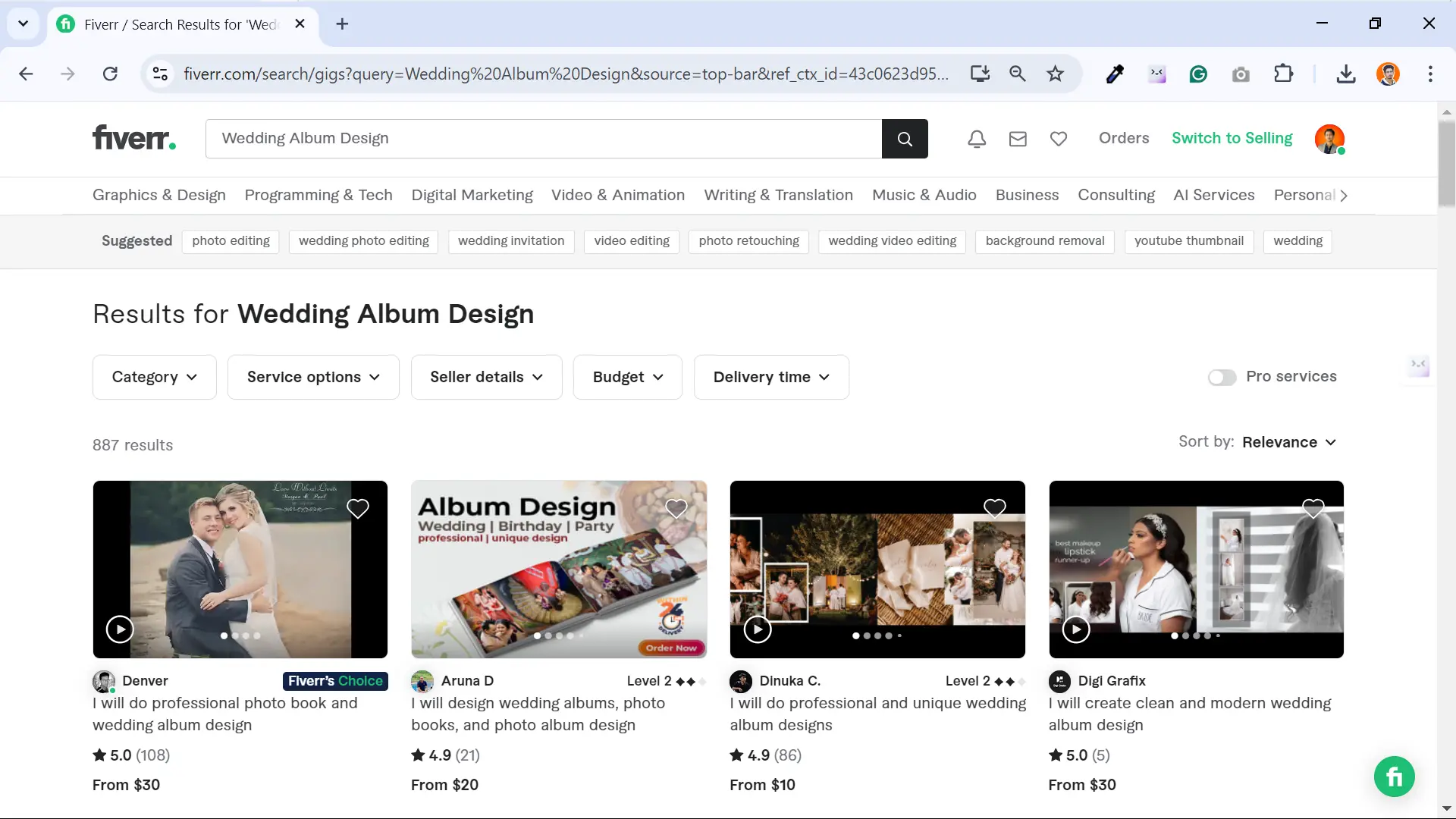
Task: Click Switch to Selling link
Action: click(1232, 138)
